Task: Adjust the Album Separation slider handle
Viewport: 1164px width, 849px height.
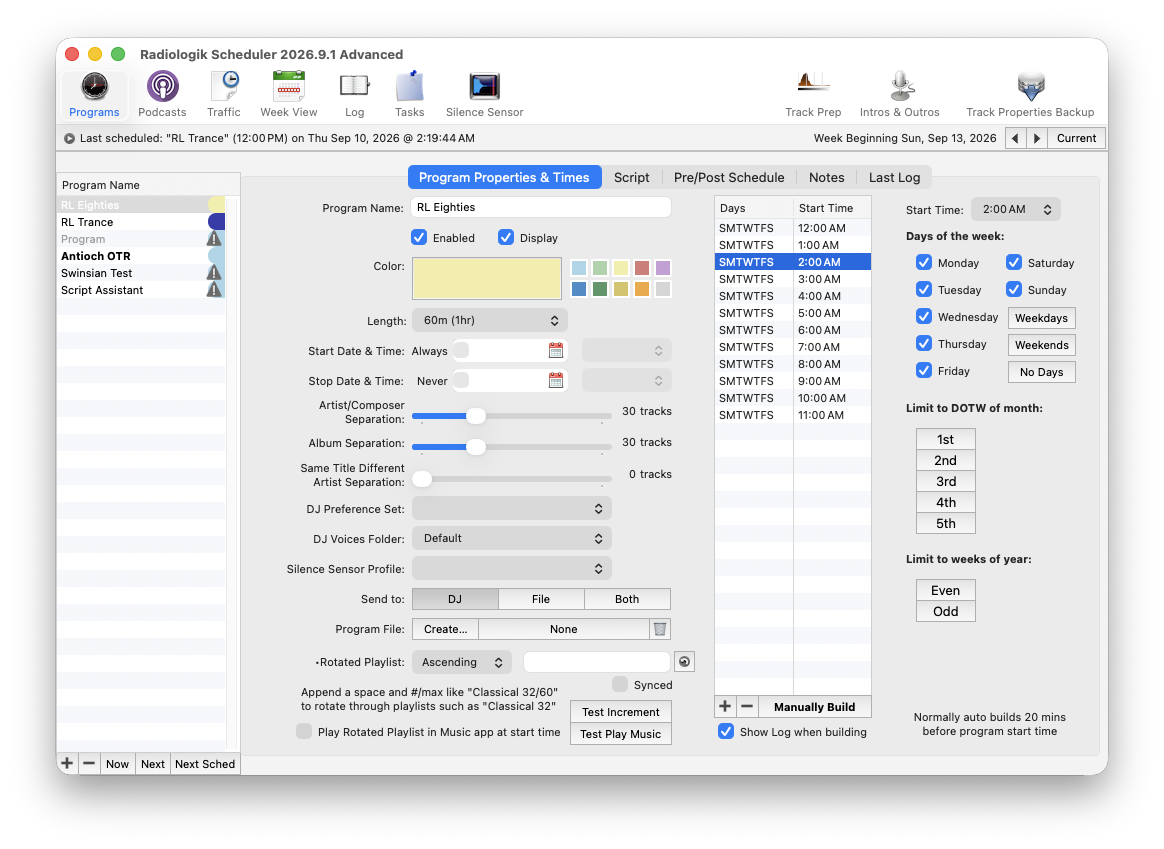Action: (476, 447)
